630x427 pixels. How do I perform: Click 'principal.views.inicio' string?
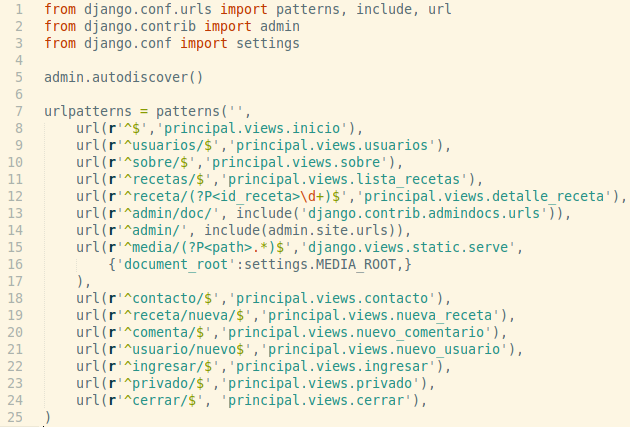[252, 128]
